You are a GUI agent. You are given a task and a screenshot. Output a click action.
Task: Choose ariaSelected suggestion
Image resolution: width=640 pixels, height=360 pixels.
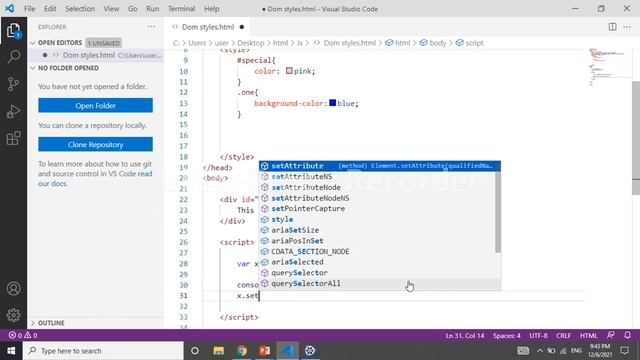377,262
